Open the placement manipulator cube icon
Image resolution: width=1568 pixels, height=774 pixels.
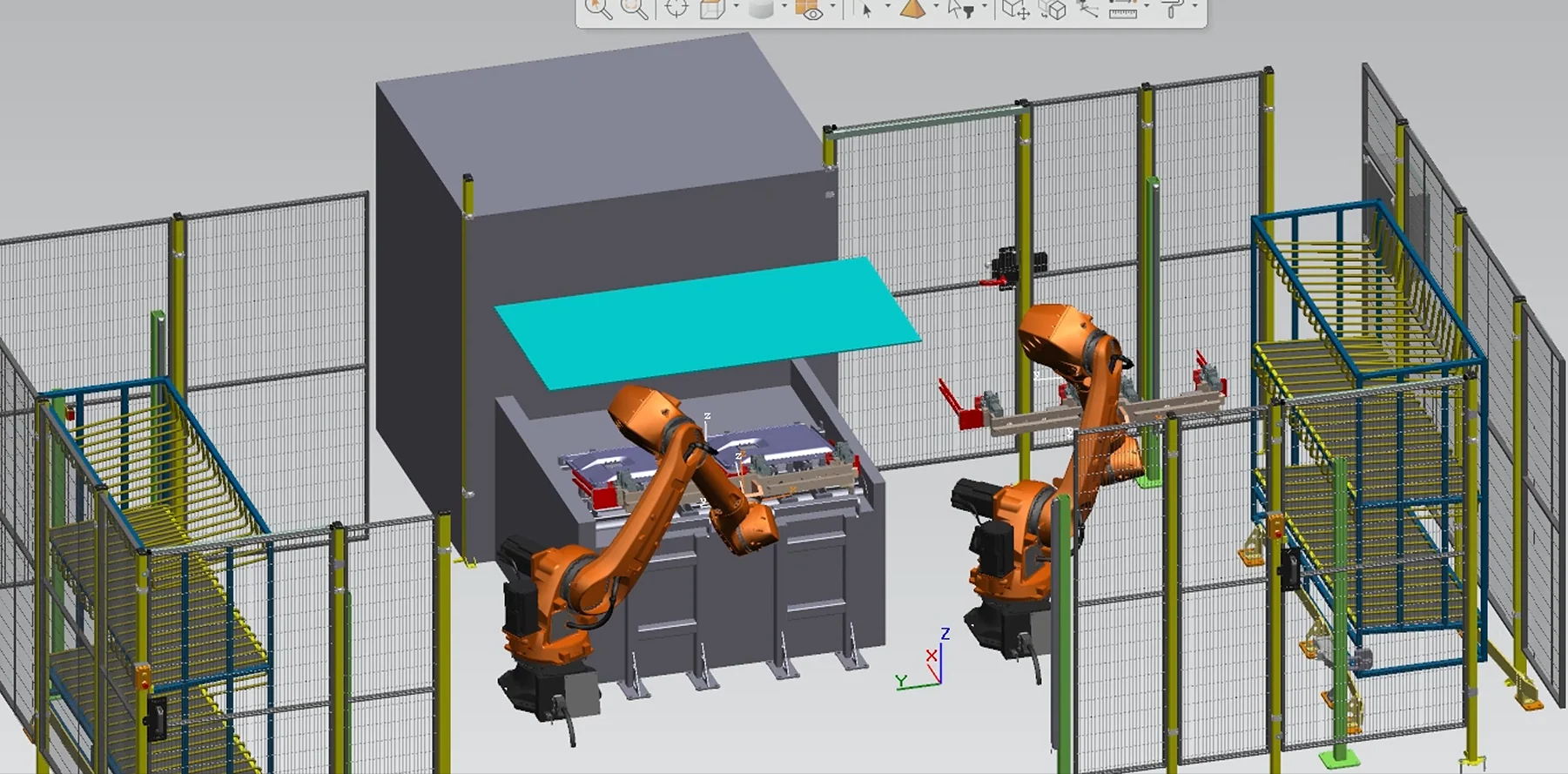[x=1015, y=9]
